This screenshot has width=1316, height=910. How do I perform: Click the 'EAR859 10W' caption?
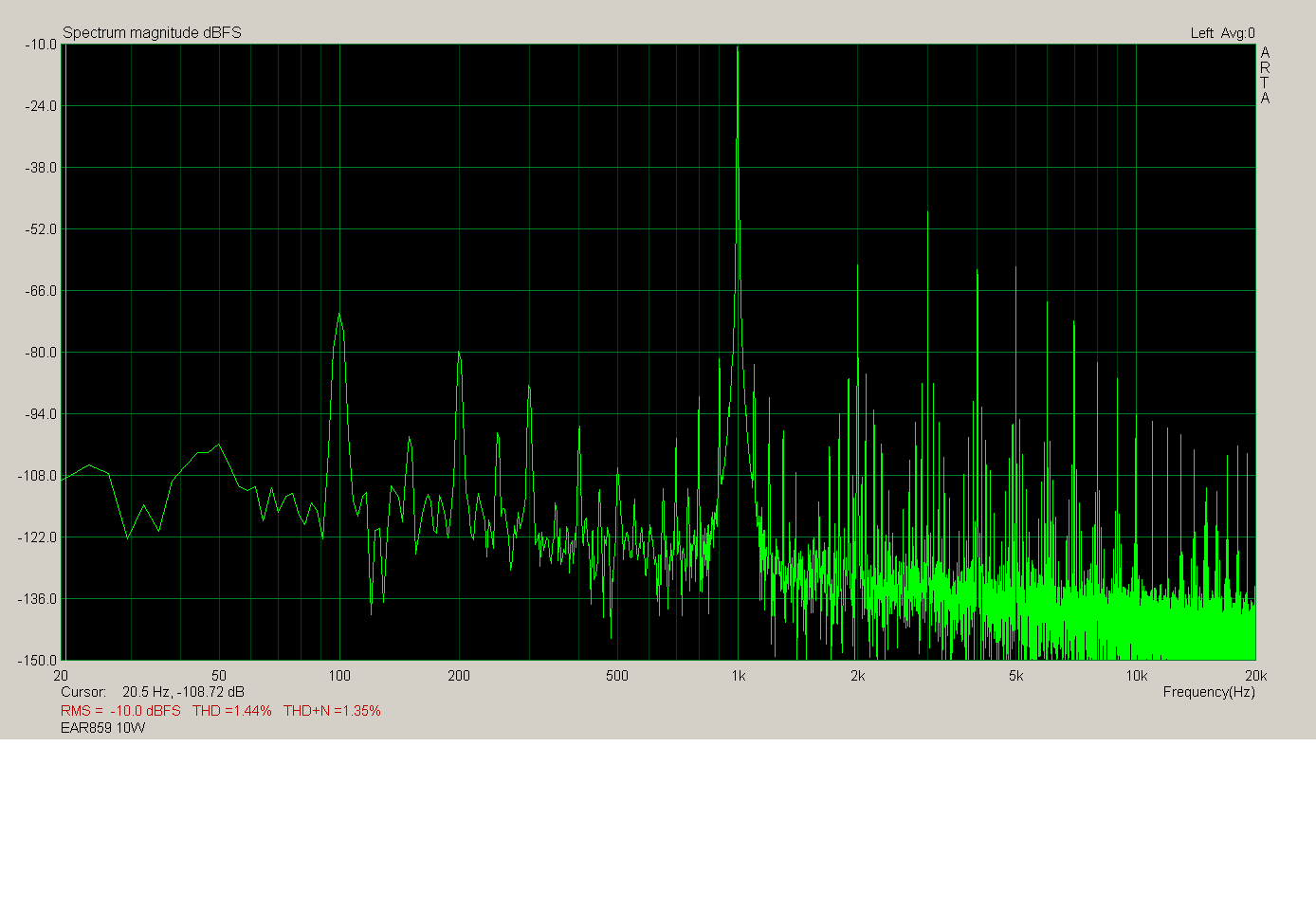103,728
